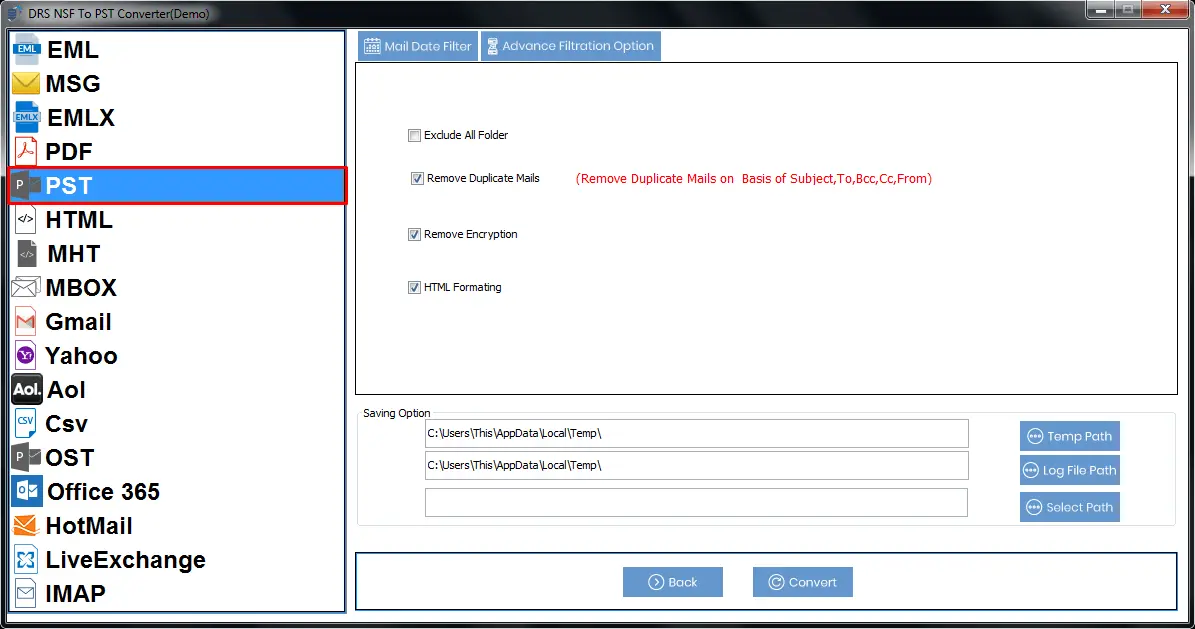Select the EML format icon
1195x629 pixels.
tap(26, 50)
